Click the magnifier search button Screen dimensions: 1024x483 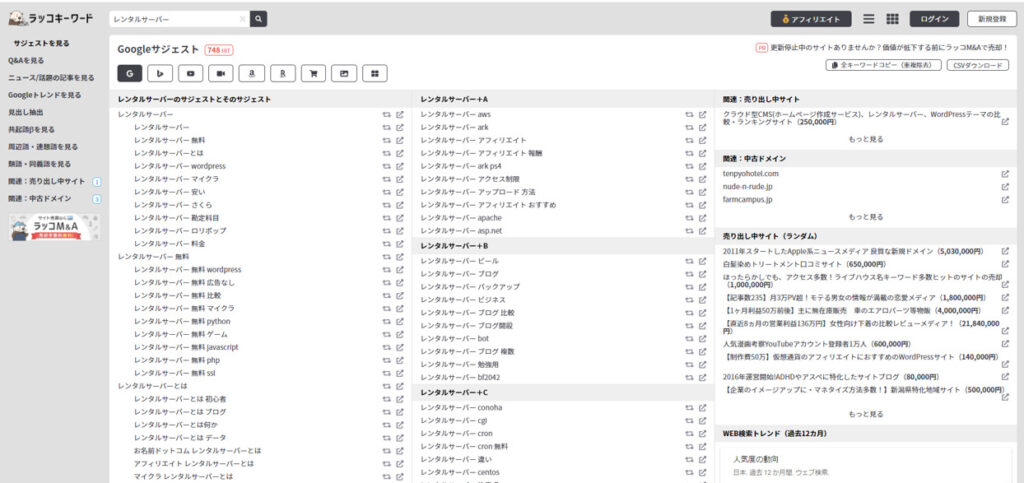click(259, 20)
